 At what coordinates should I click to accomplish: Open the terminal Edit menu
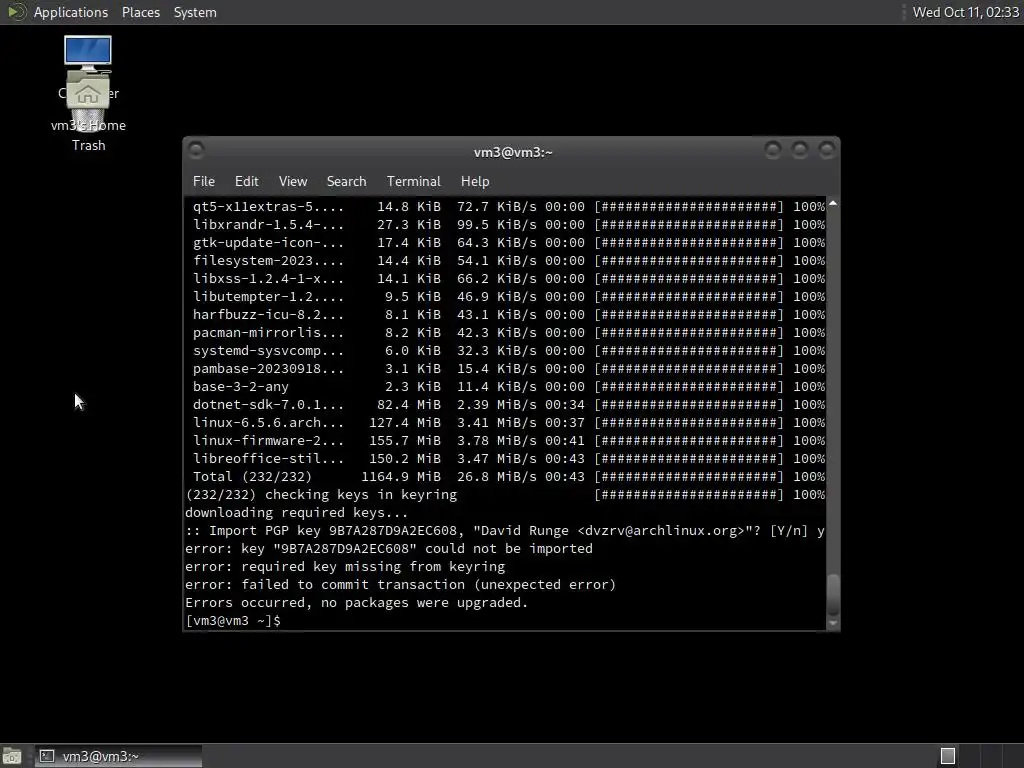tap(246, 182)
